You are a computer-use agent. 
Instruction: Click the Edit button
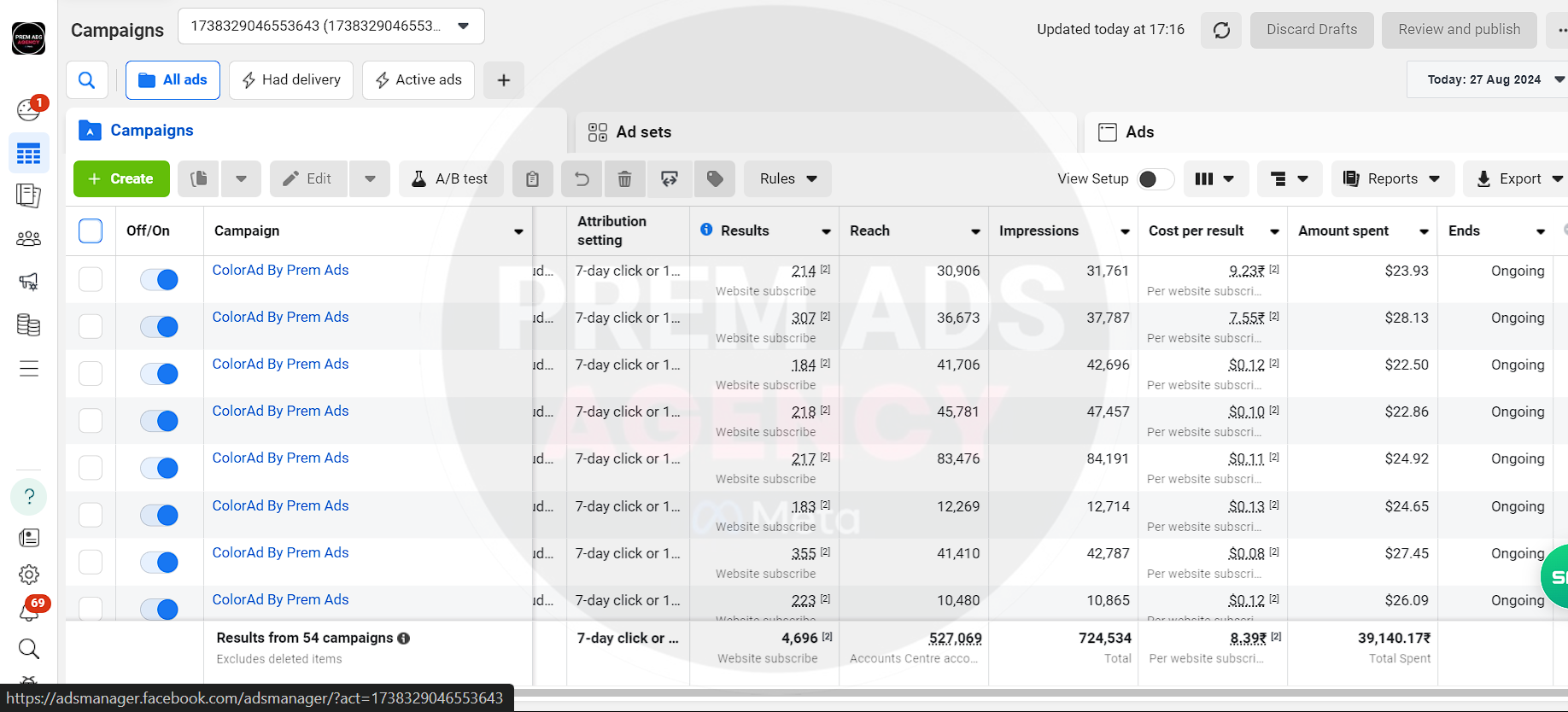[x=308, y=178]
